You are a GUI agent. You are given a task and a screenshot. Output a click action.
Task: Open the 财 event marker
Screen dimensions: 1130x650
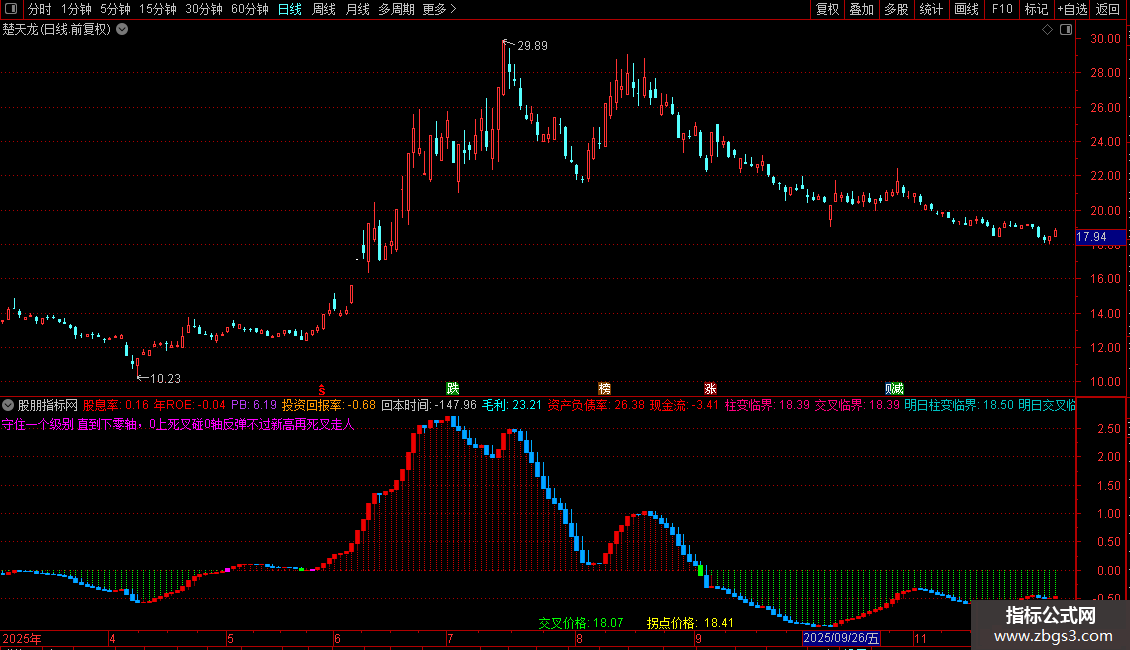pyautogui.click(x=890, y=389)
